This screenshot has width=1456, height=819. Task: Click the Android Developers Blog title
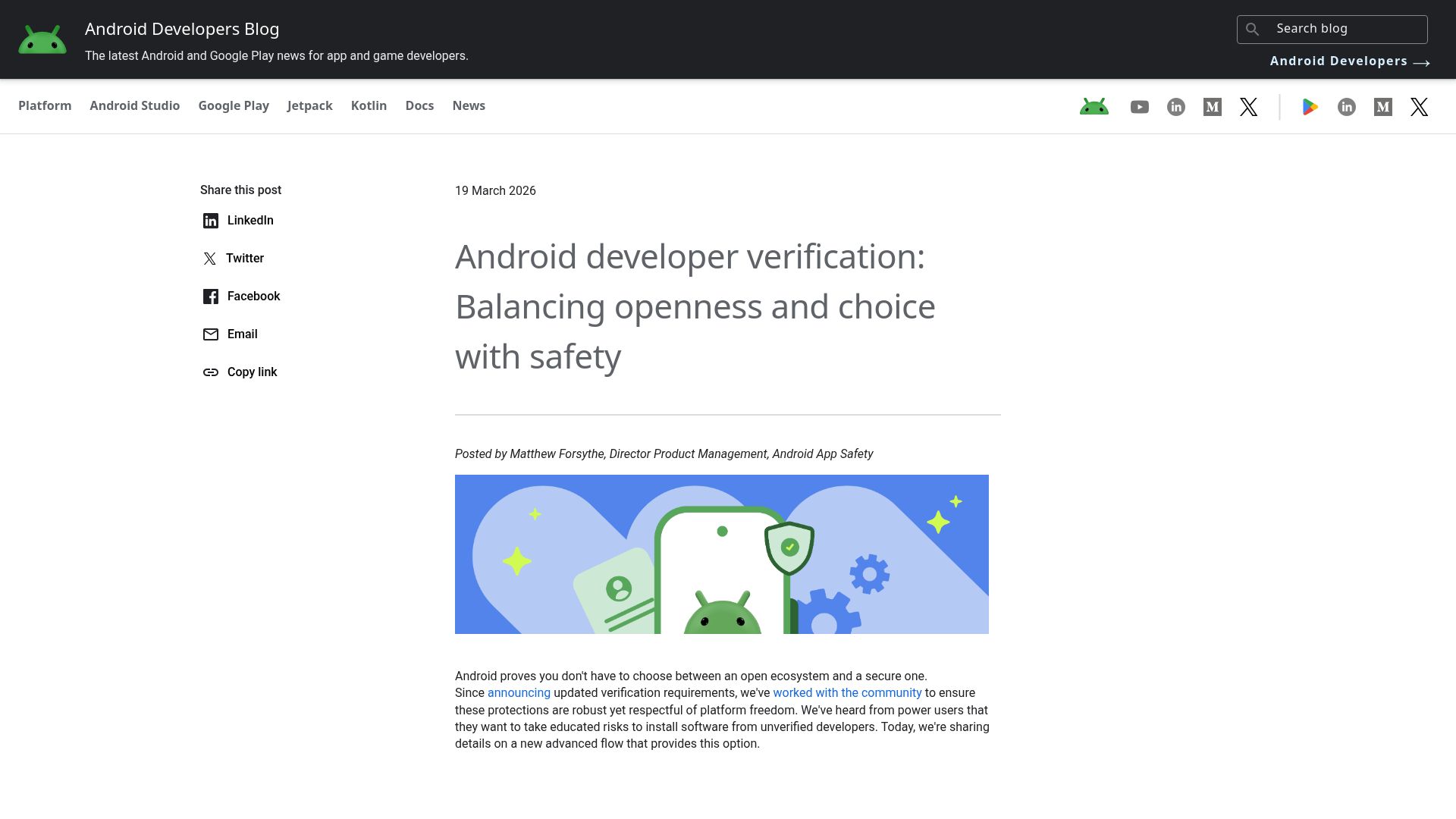tap(182, 29)
